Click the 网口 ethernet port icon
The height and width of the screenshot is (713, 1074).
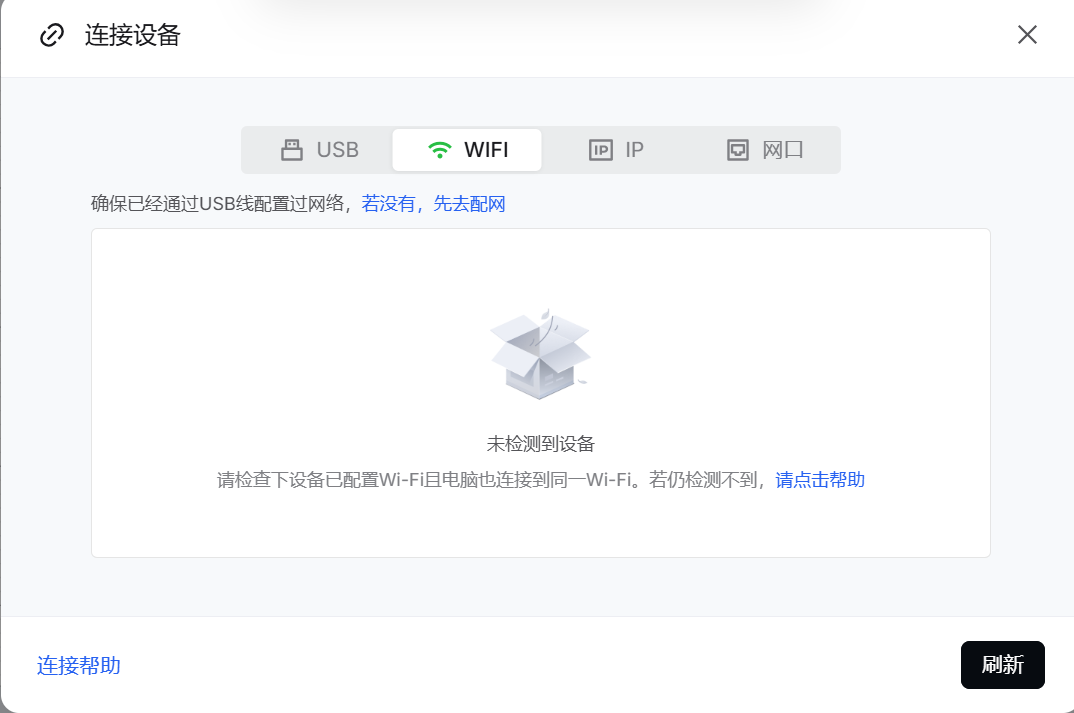[737, 150]
